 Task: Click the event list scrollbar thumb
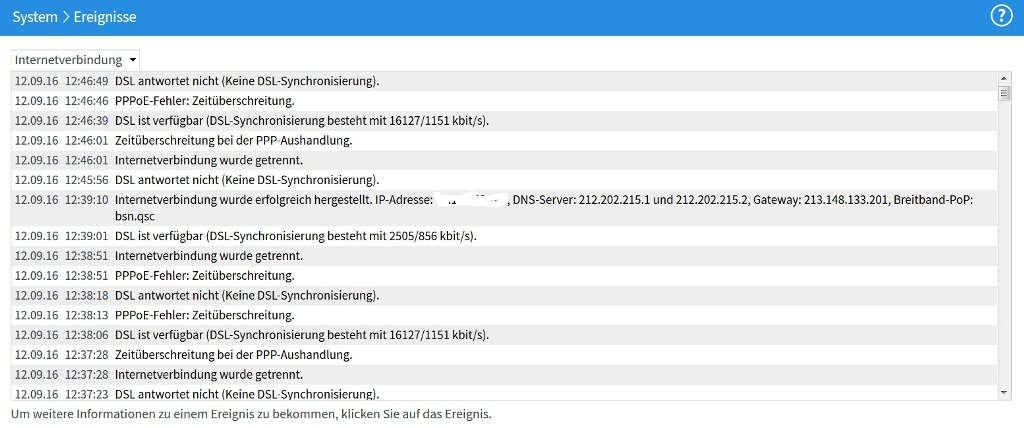[1004, 94]
